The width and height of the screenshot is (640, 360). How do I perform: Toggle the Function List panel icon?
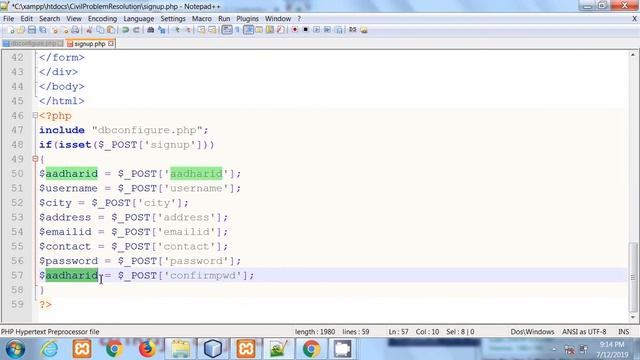pyautogui.click(x=280, y=30)
